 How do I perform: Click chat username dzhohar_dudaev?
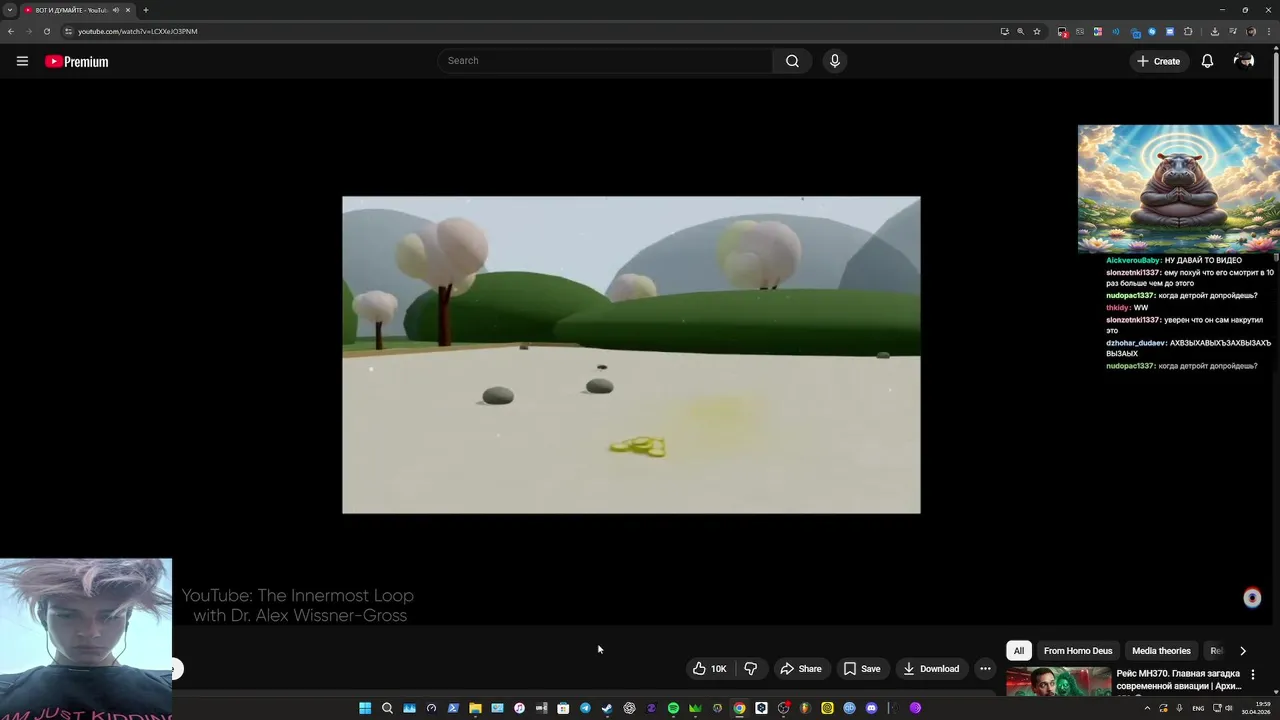(1136, 343)
